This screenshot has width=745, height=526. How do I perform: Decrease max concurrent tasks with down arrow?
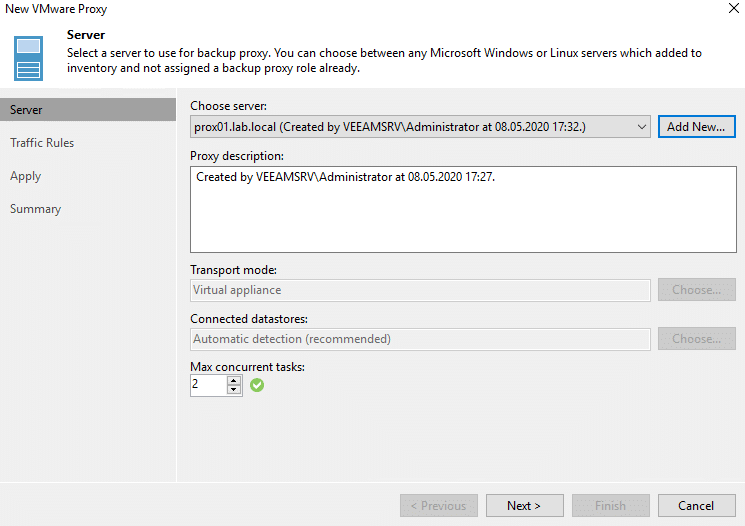(x=234, y=390)
